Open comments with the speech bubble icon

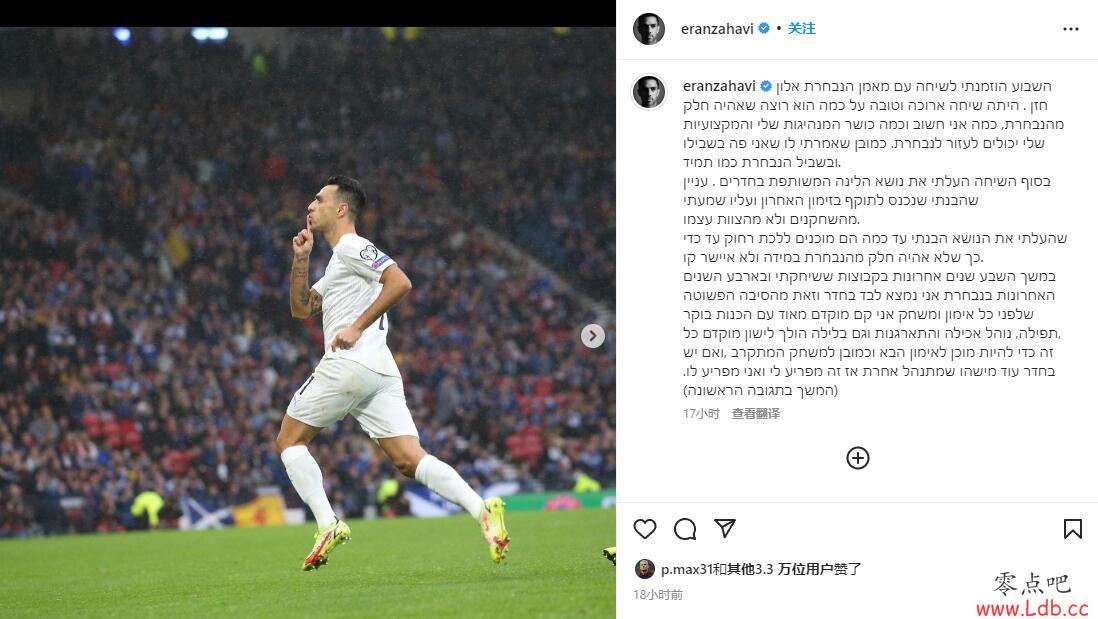[x=685, y=529]
